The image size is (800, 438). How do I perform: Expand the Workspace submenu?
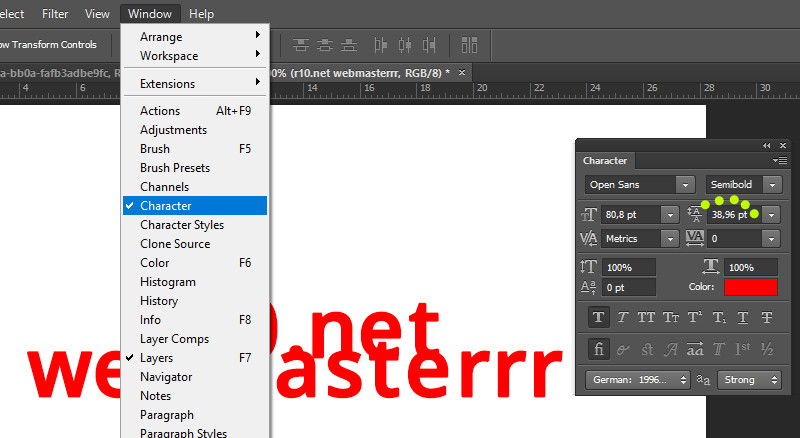pos(195,56)
